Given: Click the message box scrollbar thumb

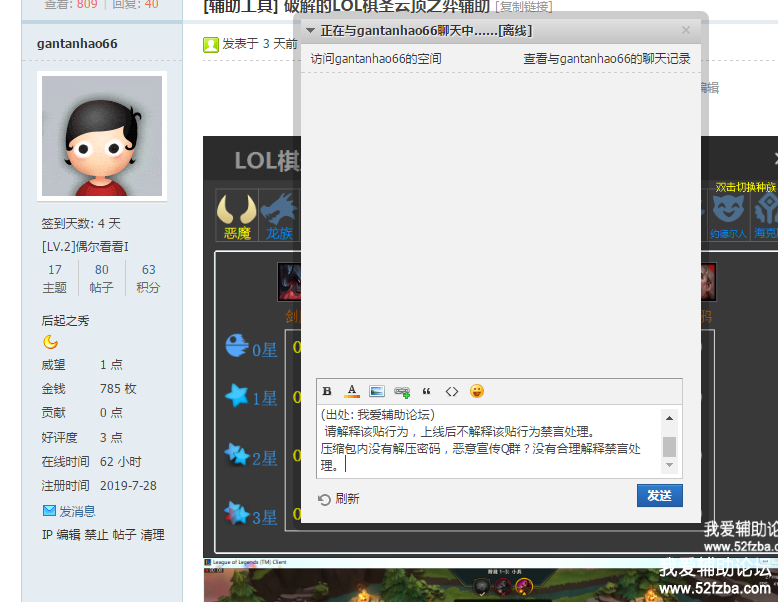Looking at the screenshot, I should point(669,446).
